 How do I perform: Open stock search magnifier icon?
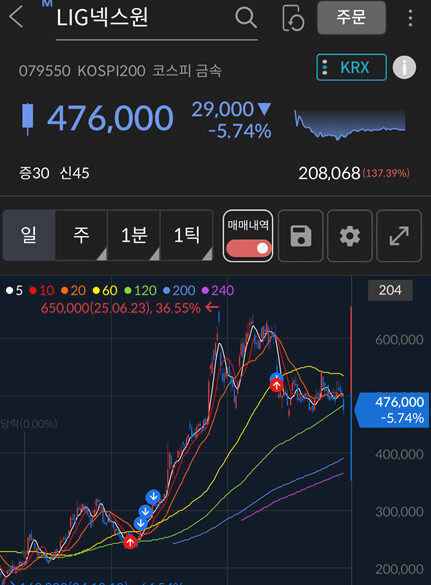point(246,18)
